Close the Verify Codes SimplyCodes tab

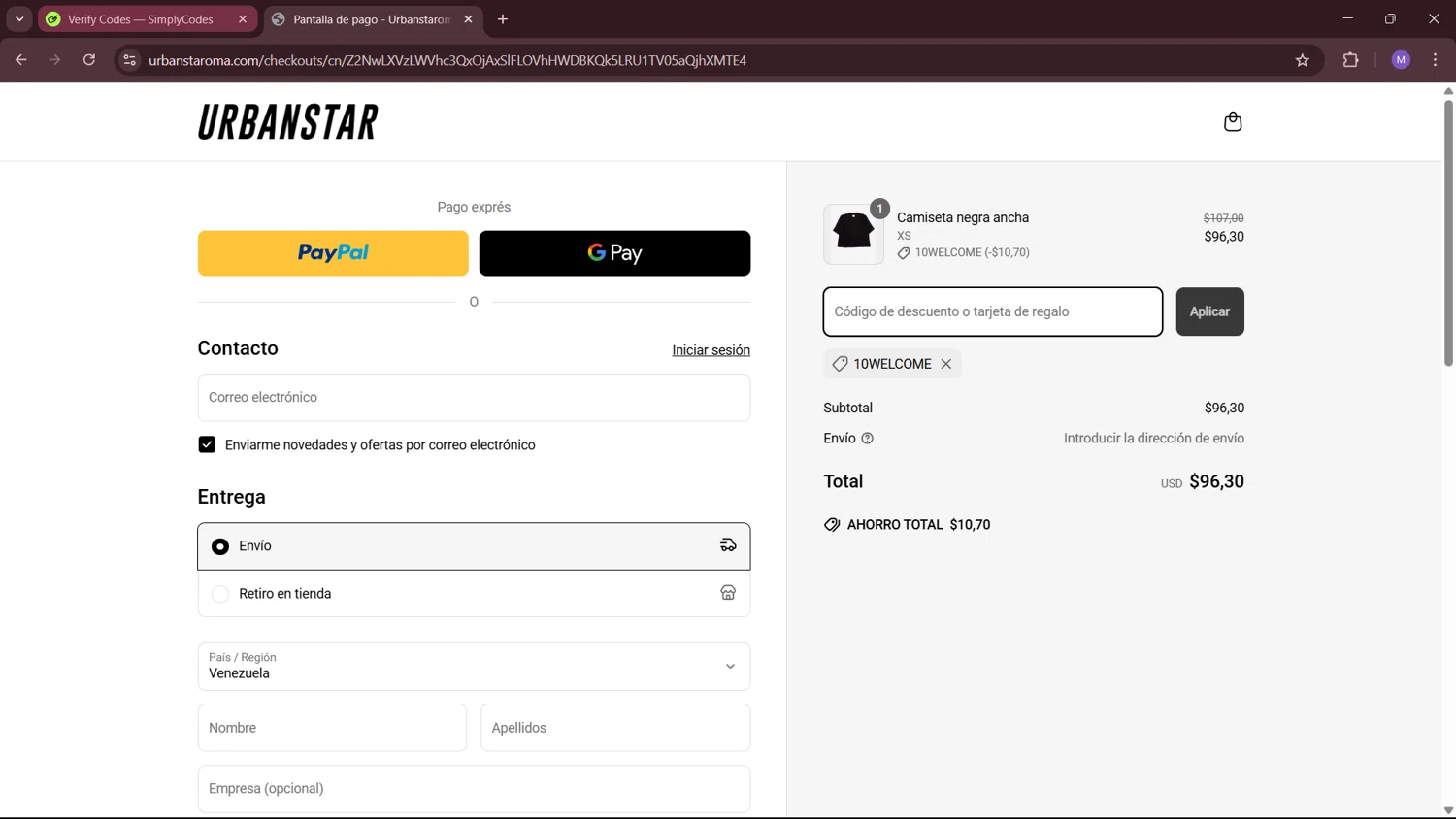click(x=243, y=19)
